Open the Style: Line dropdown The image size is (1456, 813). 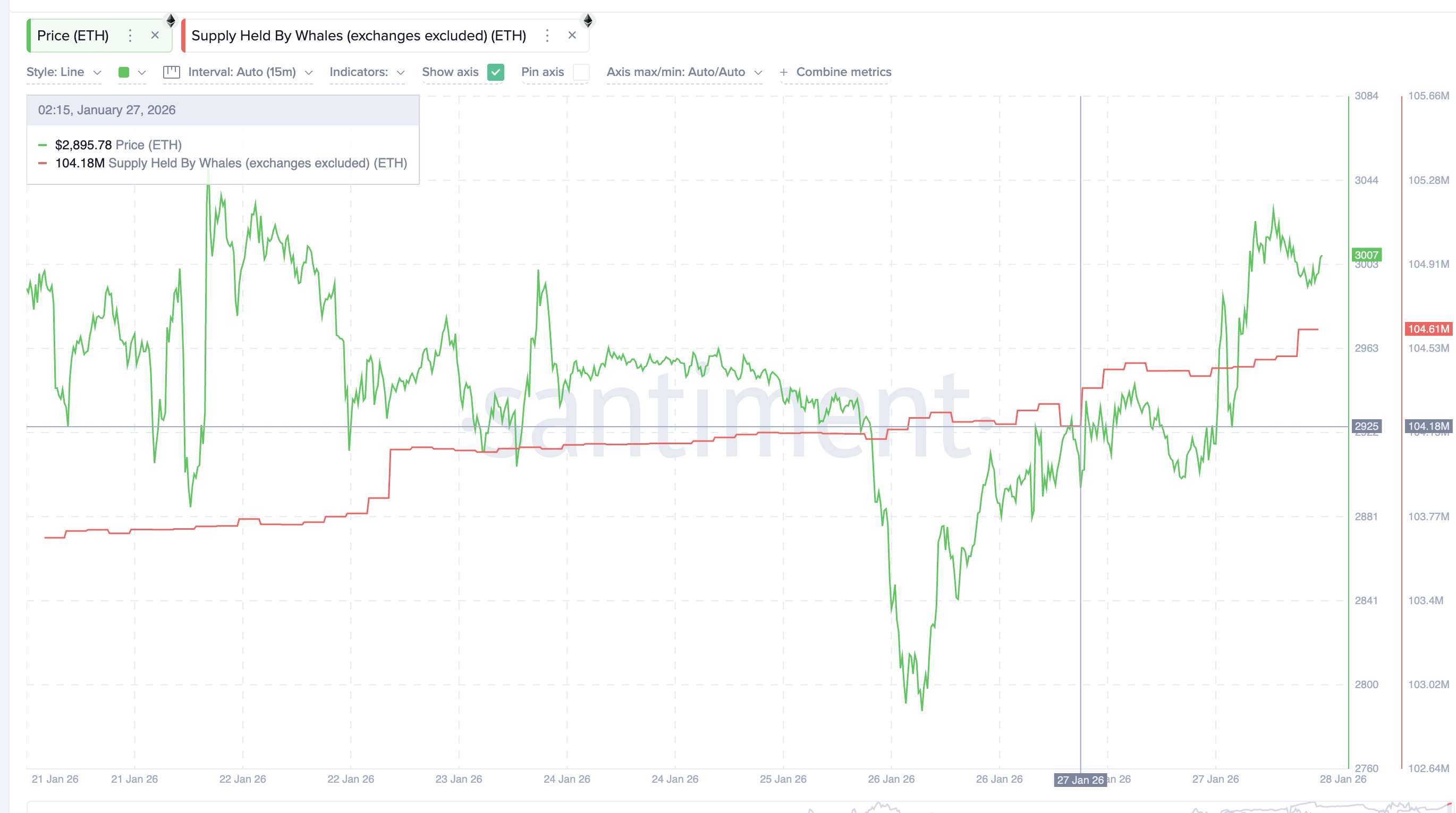64,72
